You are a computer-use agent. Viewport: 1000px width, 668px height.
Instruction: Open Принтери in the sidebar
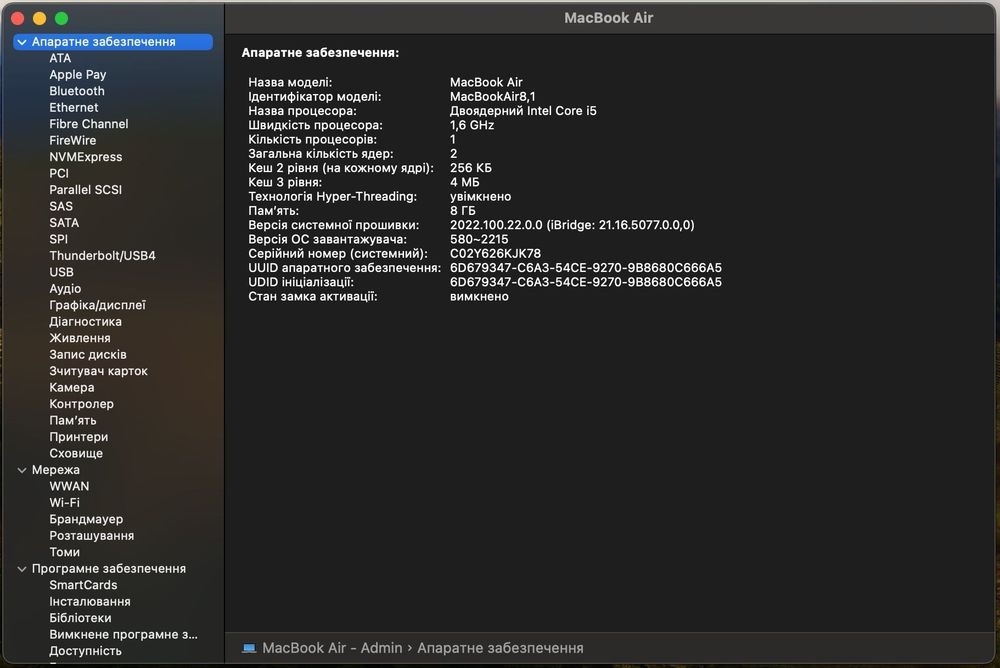(x=78, y=437)
